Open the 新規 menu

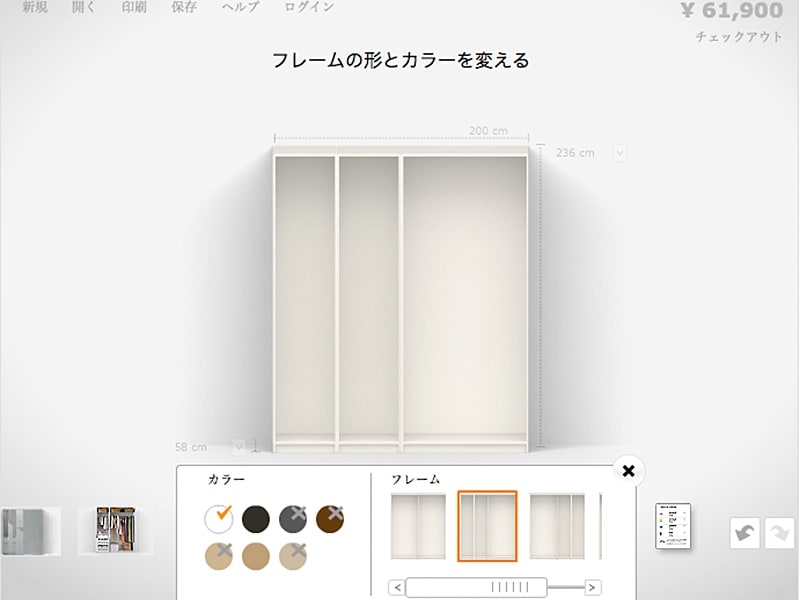tap(34, 7)
